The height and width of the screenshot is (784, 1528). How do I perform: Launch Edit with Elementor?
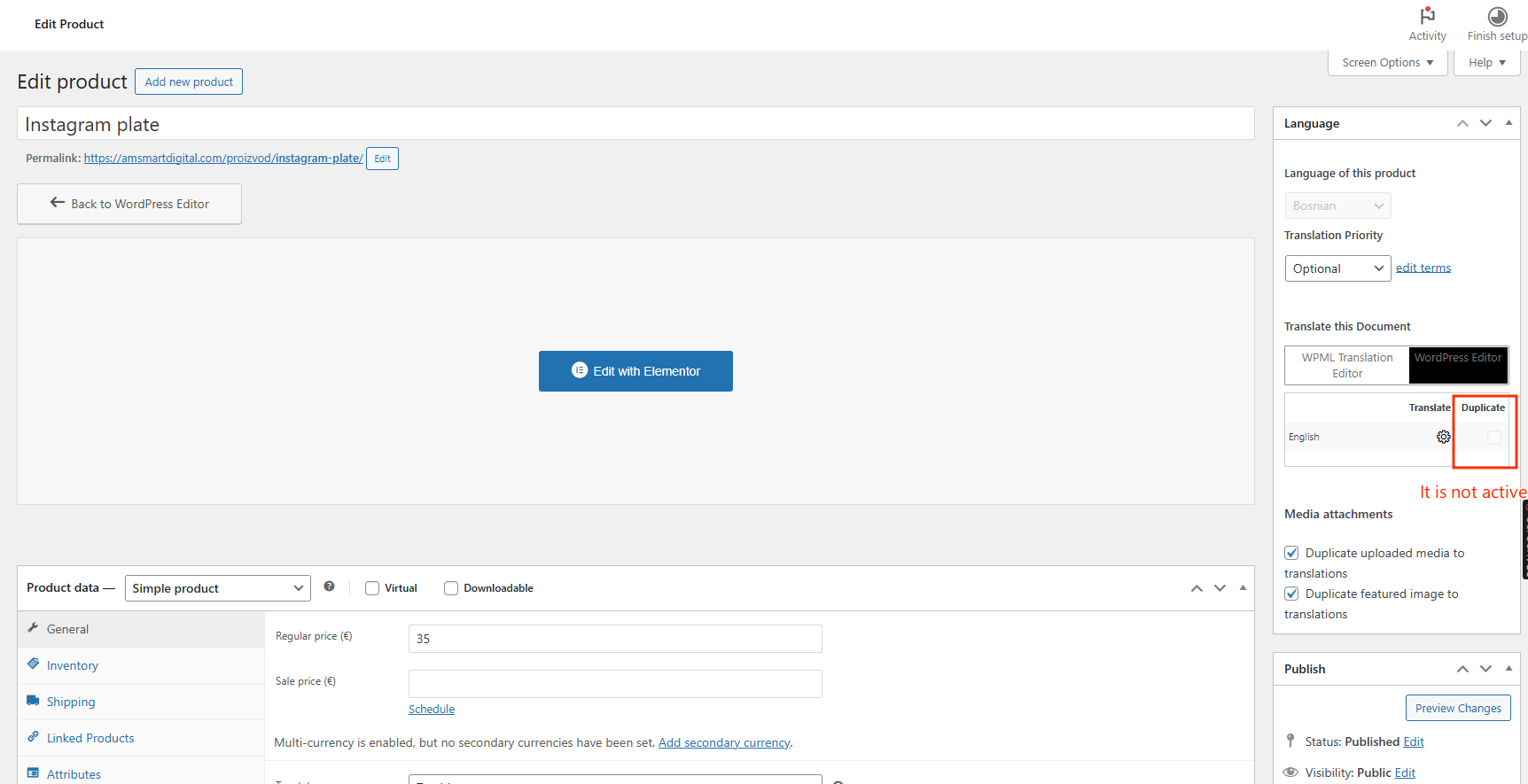(x=635, y=371)
